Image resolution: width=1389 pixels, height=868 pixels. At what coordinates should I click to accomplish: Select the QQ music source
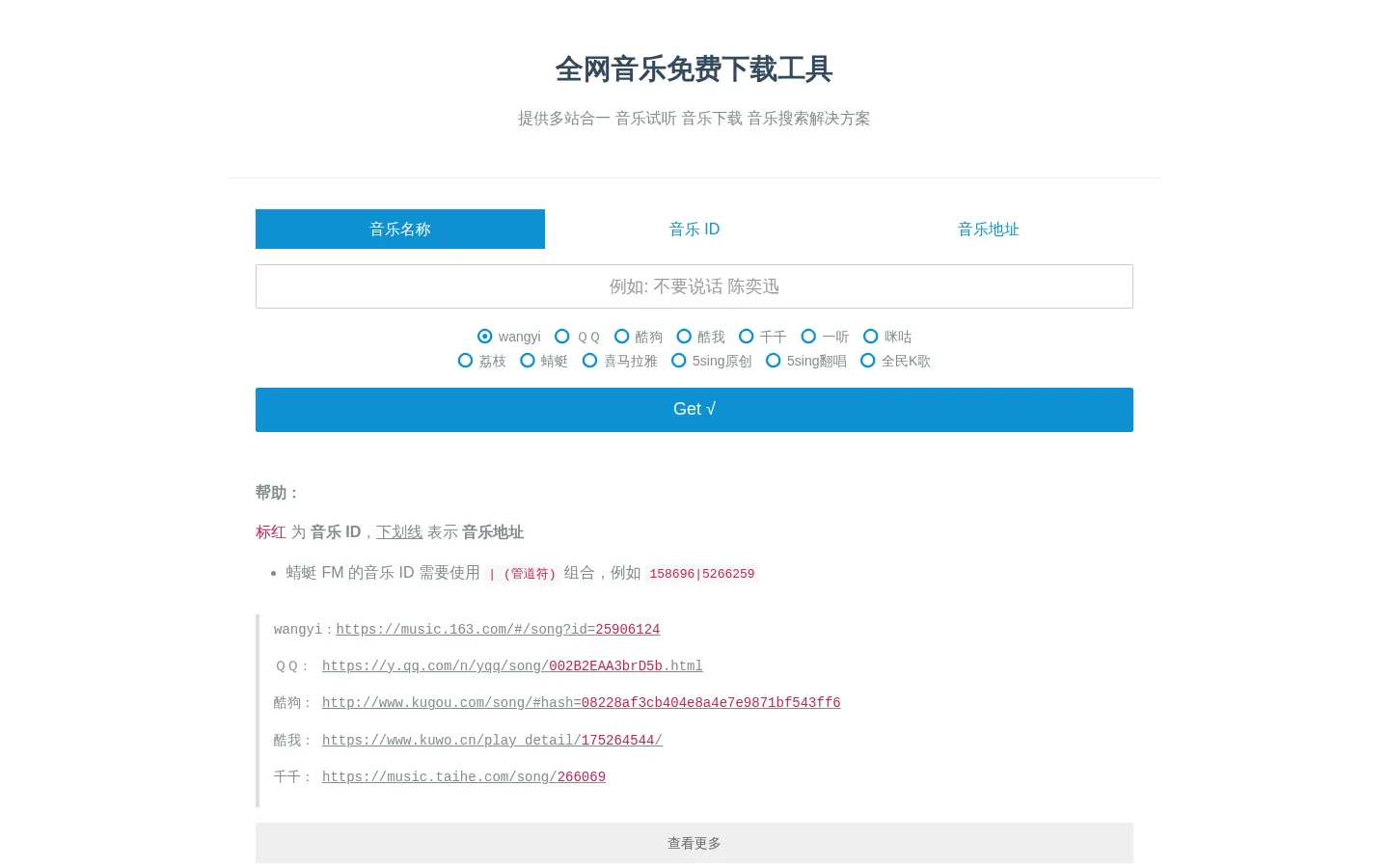pos(562,337)
